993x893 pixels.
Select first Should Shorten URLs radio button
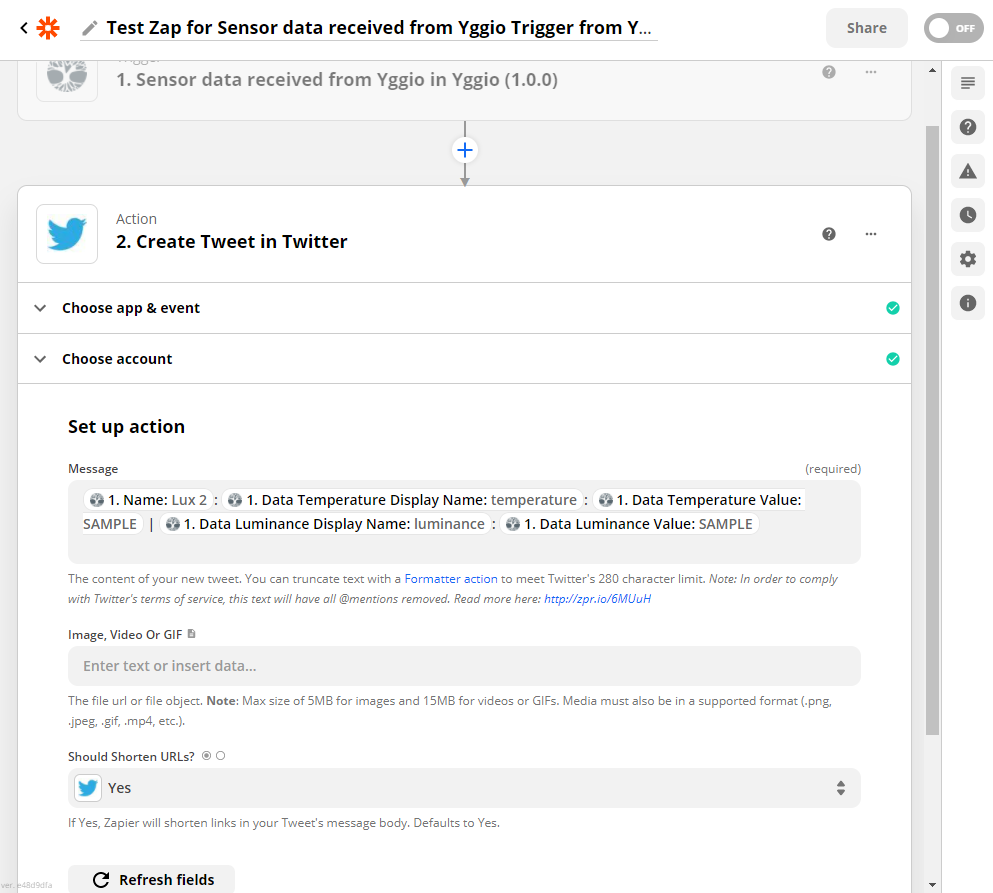click(x=206, y=756)
